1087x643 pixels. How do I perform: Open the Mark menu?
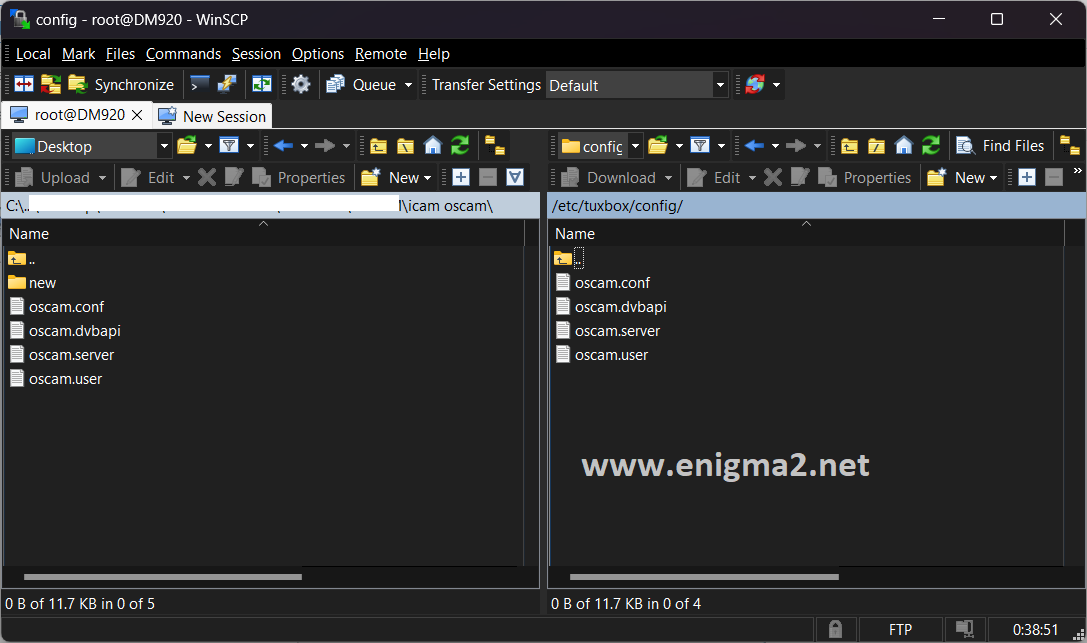78,54
